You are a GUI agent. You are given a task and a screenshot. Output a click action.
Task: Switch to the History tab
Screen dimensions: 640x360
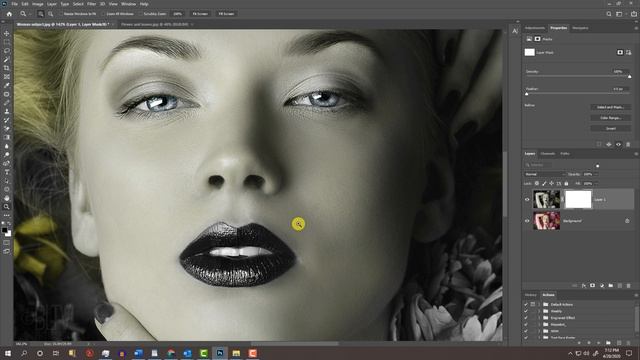(x=531, y=295)
